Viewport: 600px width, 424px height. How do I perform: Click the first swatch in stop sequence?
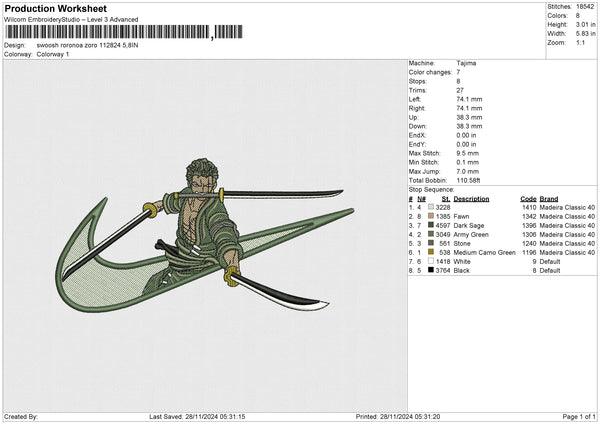[x=430, y=207]
